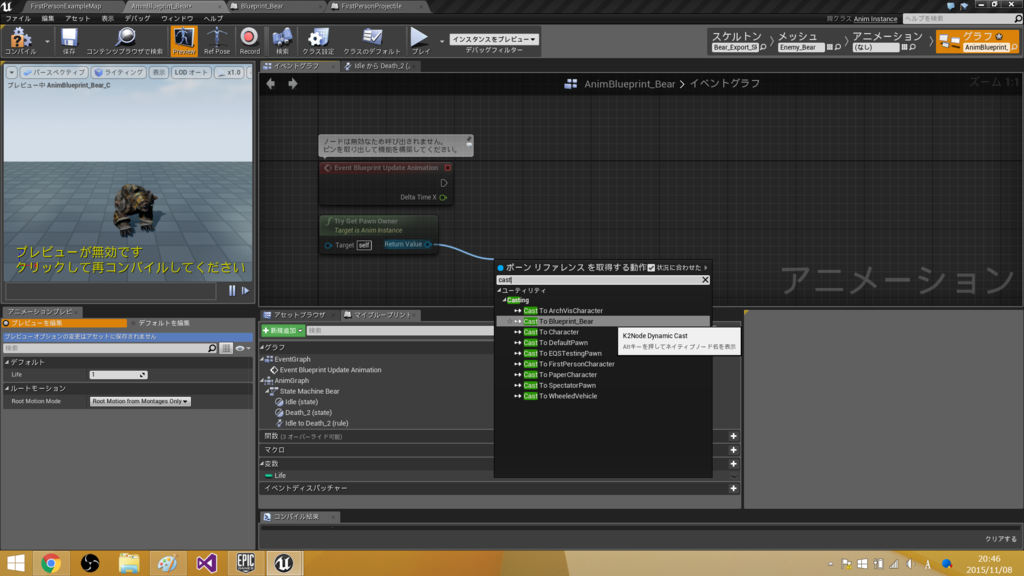Clear the cast search text

point(705,280)
